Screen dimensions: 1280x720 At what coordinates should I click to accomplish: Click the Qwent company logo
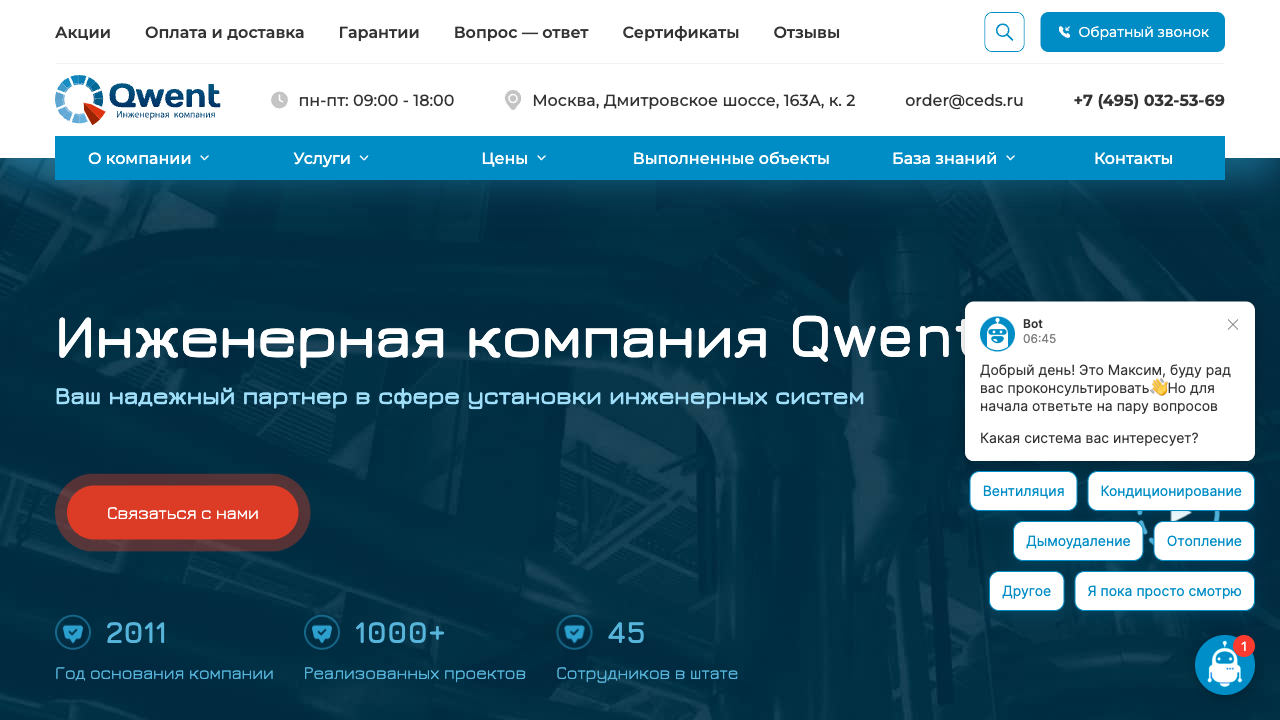click(138, 100)
